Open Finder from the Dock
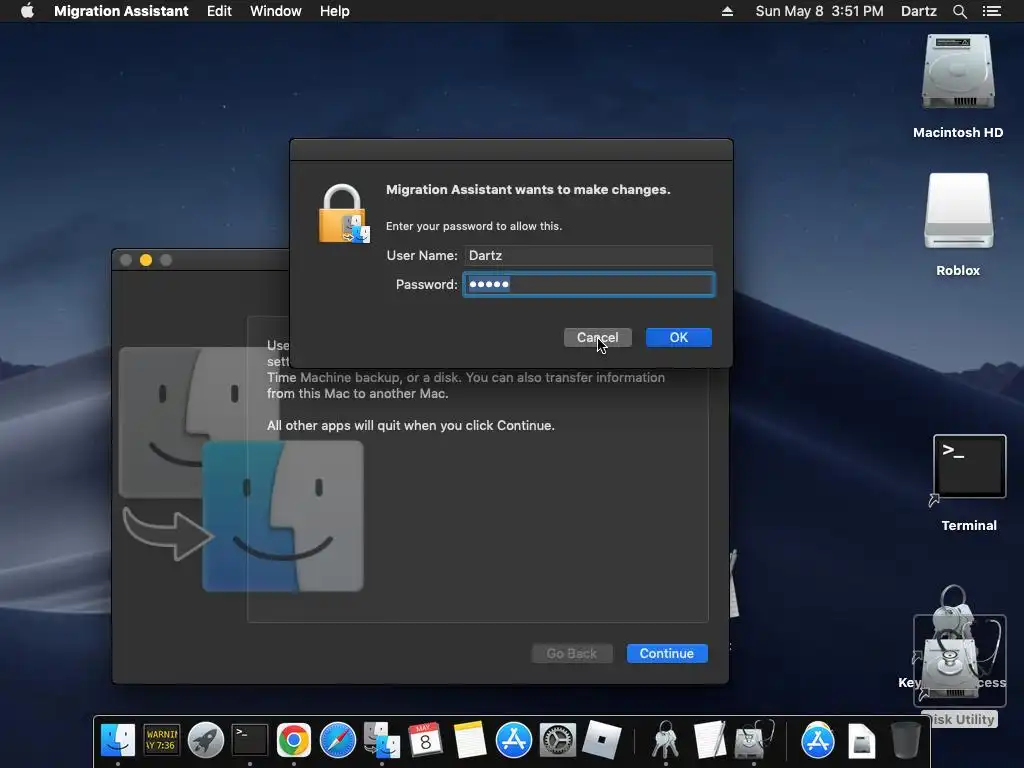This screenshot has width=1024, height=768. pyautogui.click(x=118, y=740)
